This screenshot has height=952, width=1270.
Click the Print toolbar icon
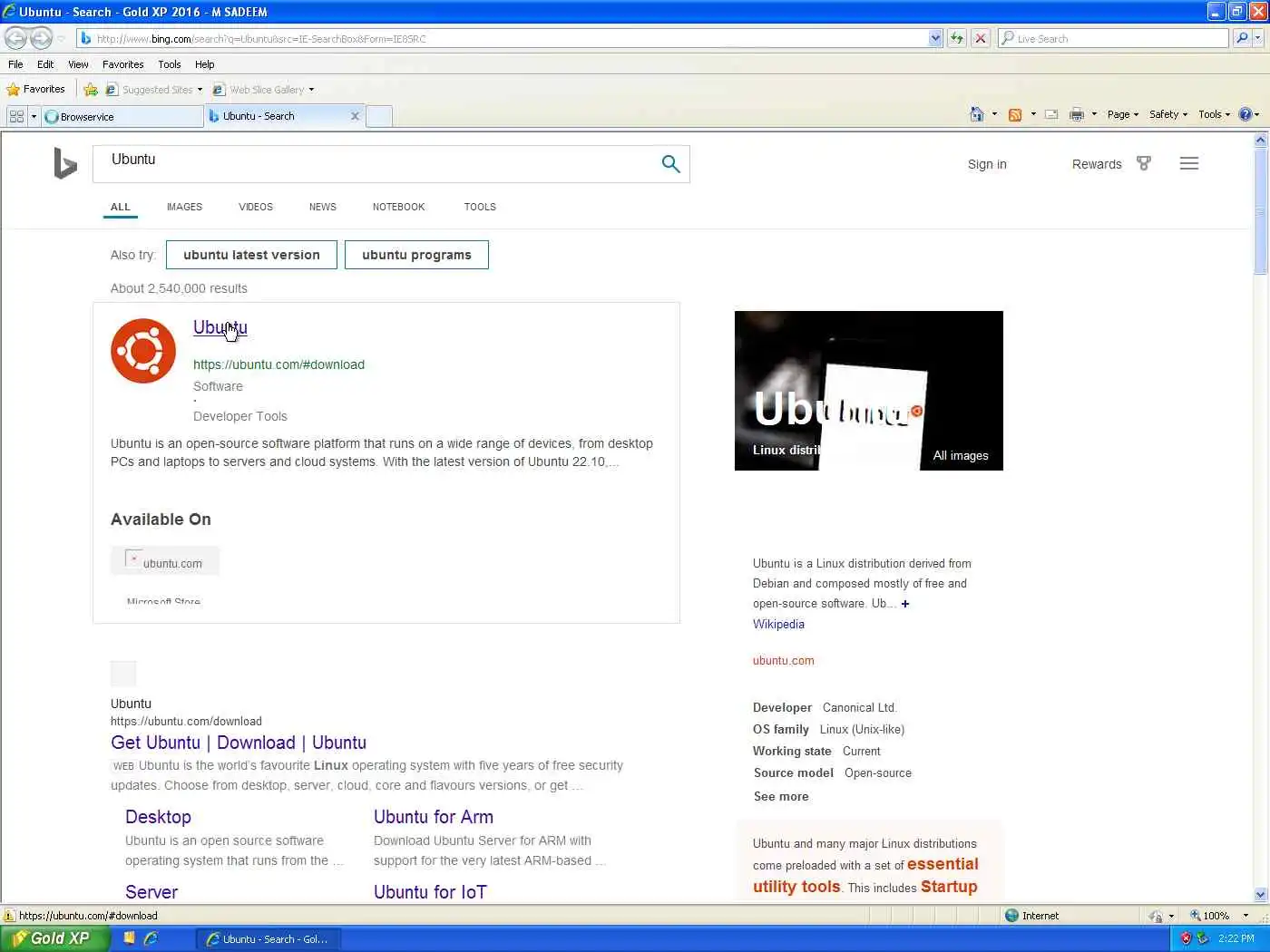pyautogui.click(x=1077, y=114)
